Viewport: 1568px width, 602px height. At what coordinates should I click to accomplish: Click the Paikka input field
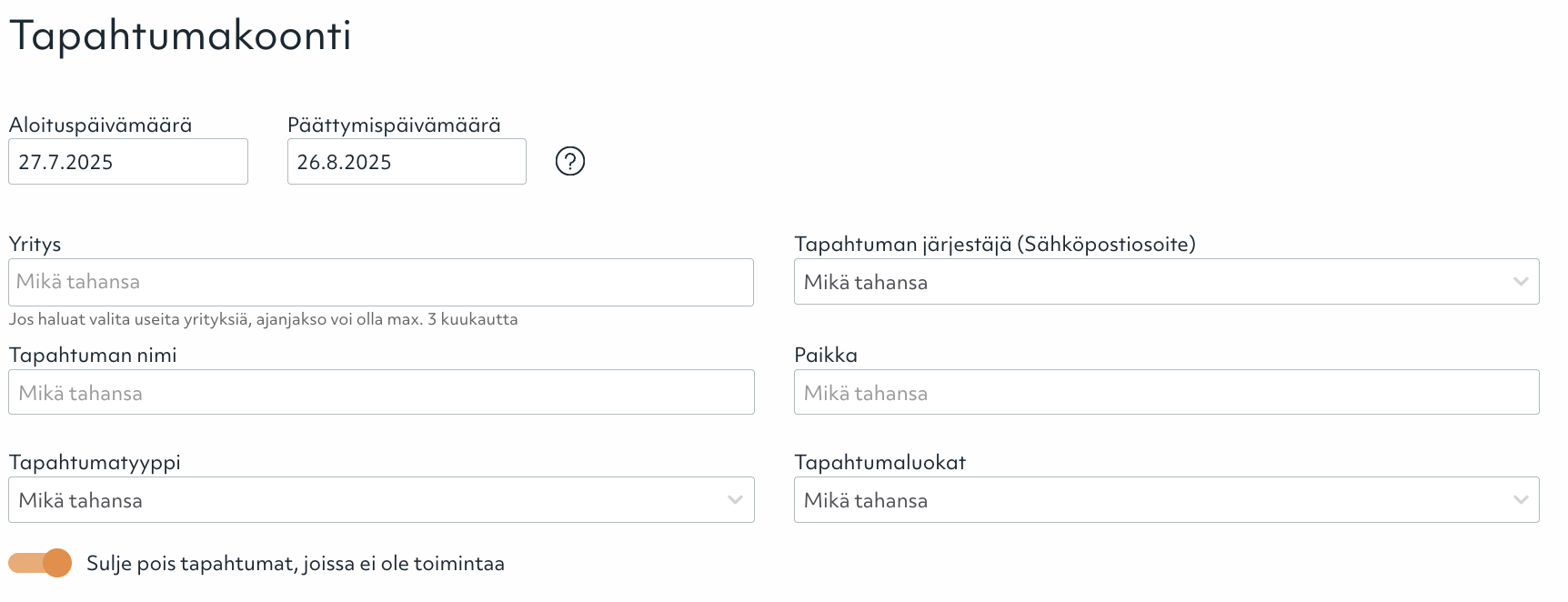(x=1166, y=393)
